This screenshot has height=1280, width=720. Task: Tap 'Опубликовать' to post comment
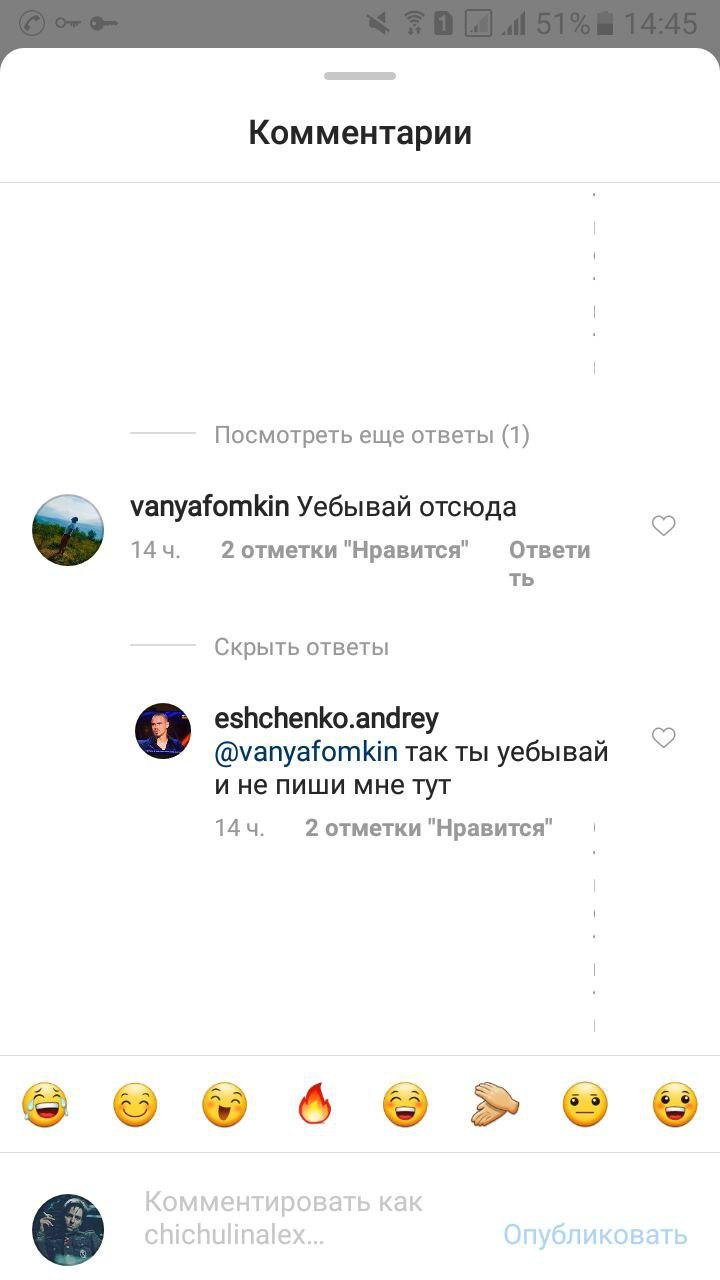[595, 1235]
